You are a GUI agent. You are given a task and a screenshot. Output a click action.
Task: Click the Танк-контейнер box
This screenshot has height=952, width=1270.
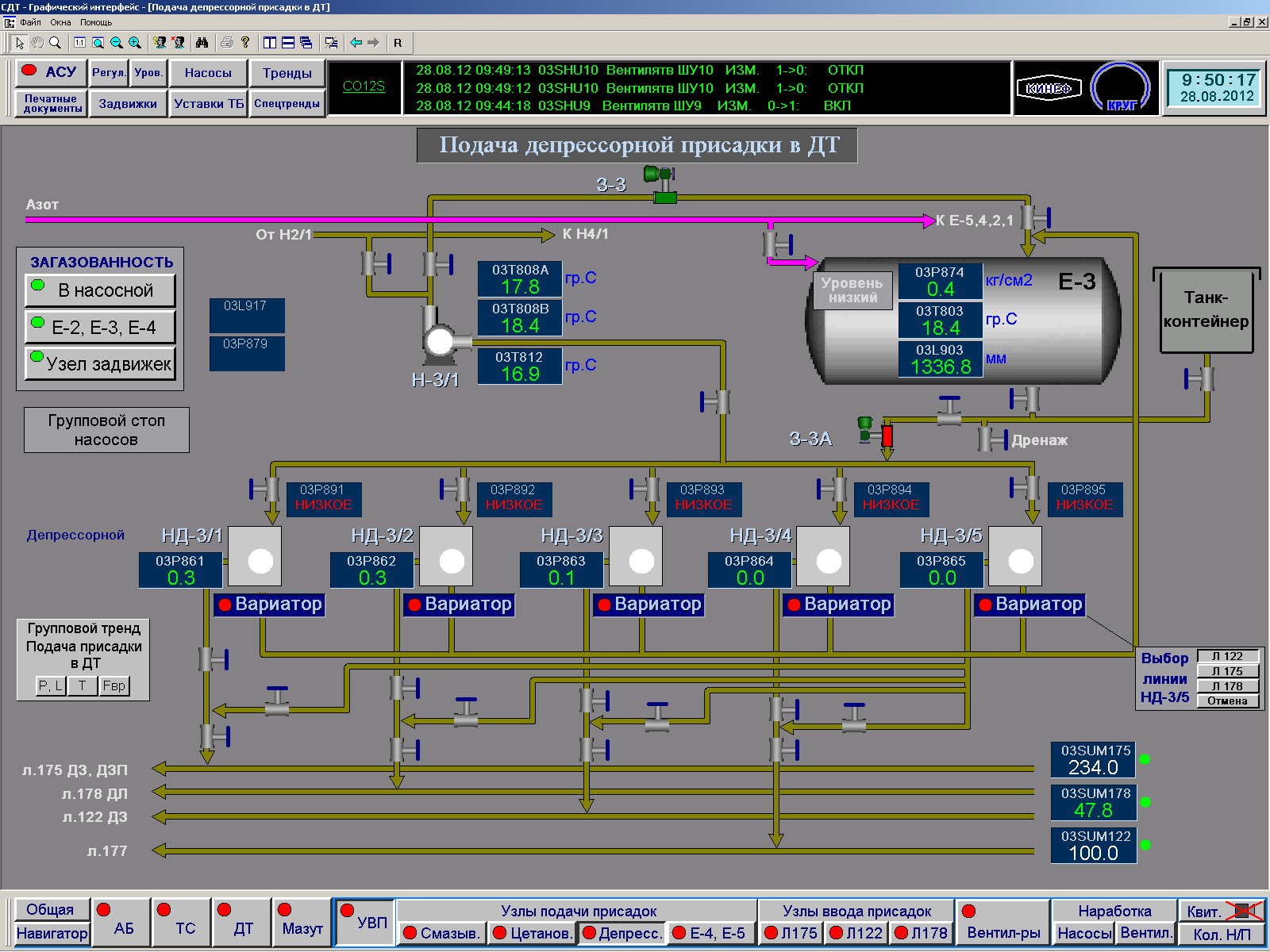pyautogui.click(x=1206, y=309)
